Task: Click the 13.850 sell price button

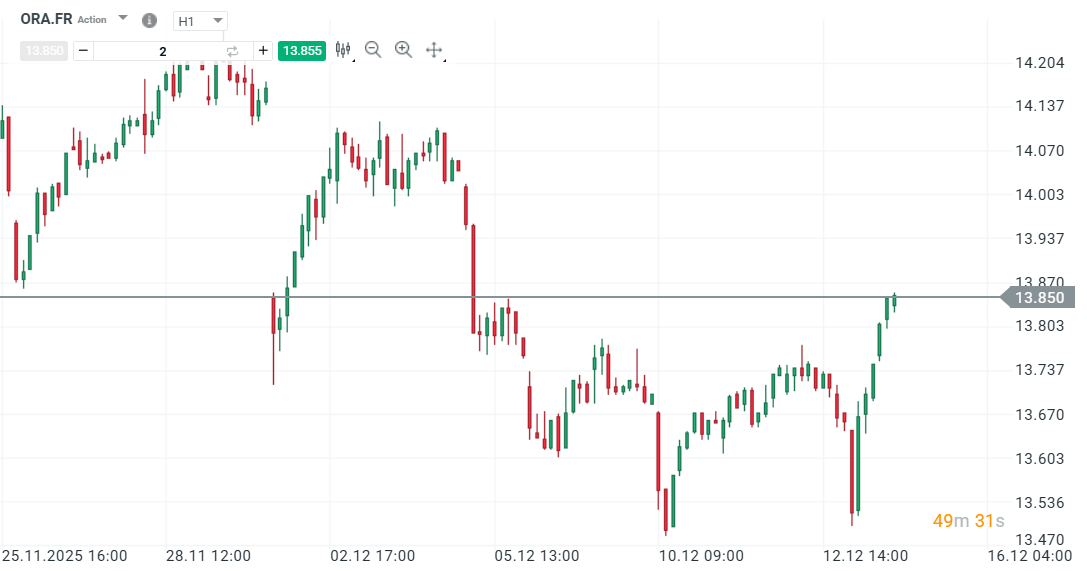Action: [x=44, y=50]
